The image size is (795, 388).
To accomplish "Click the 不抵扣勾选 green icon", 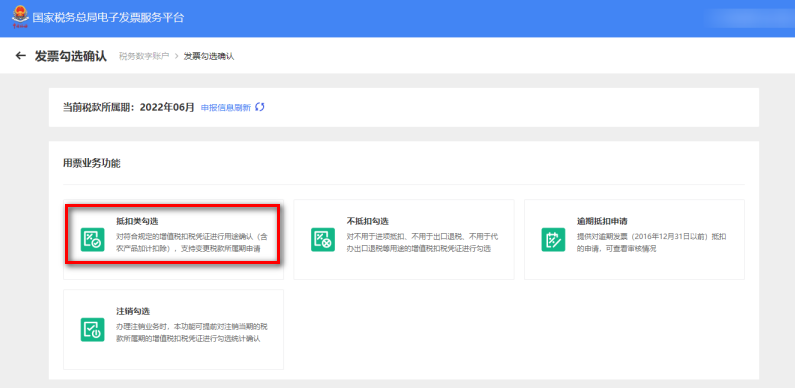I will point(323,240).
